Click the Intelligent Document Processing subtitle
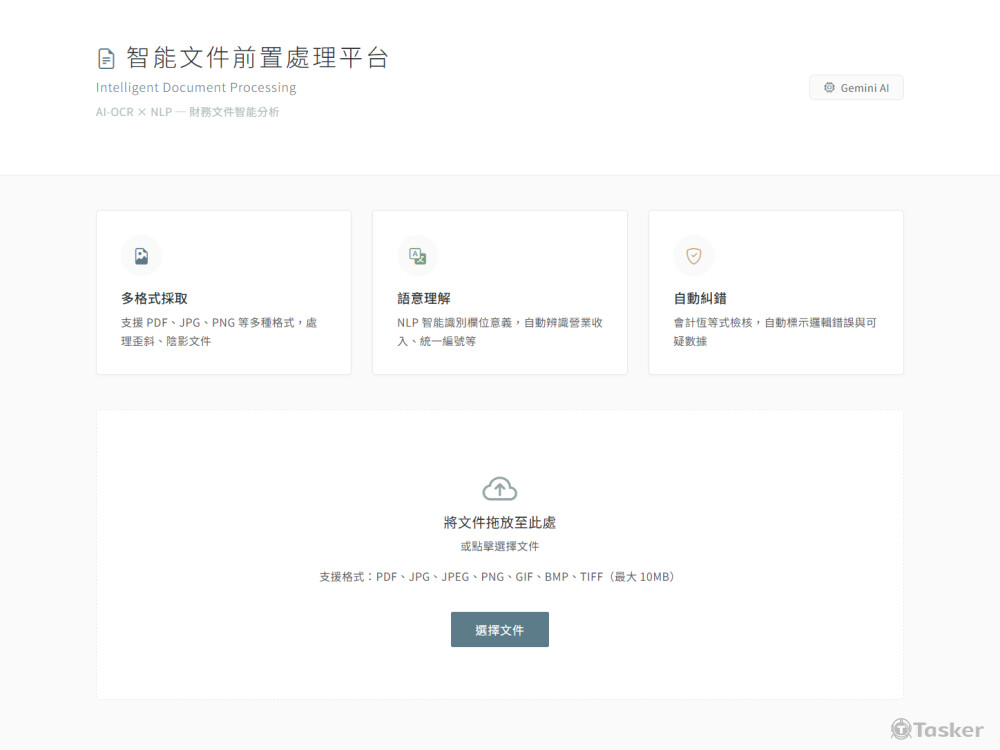Screen dimensions: 1000x750 tap(196, 88)
